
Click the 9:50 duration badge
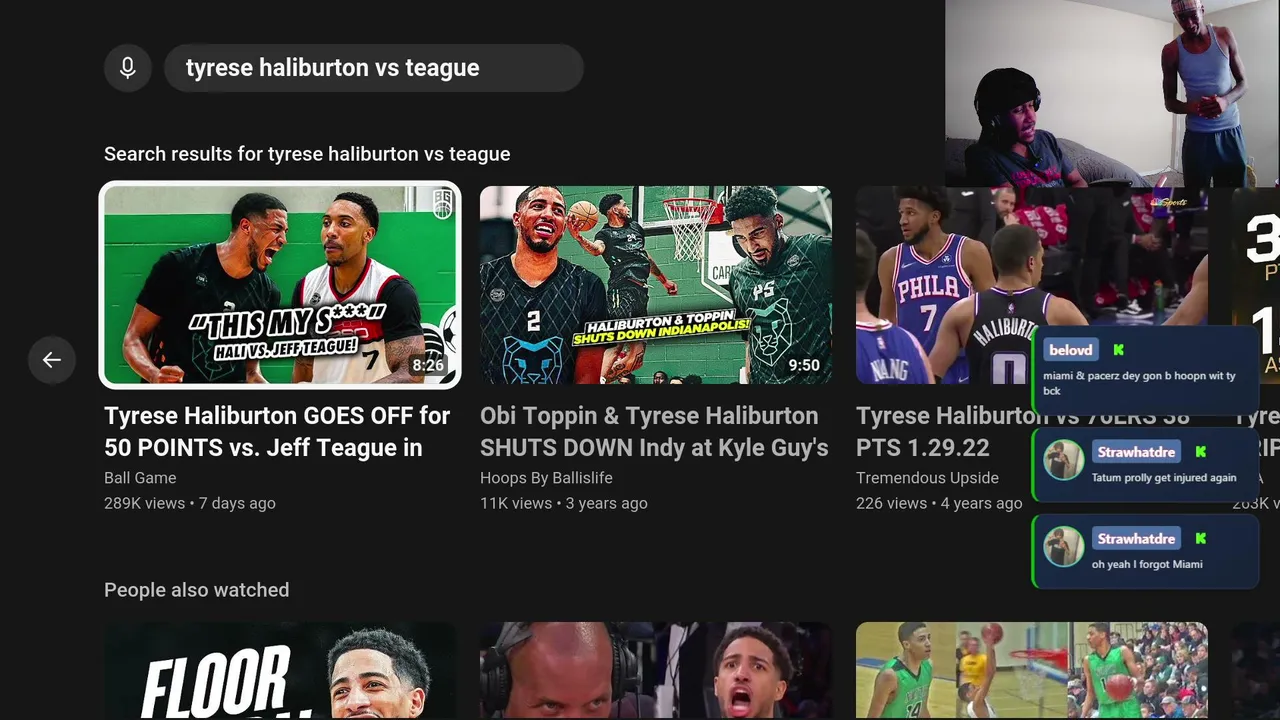tap(804, 366)
